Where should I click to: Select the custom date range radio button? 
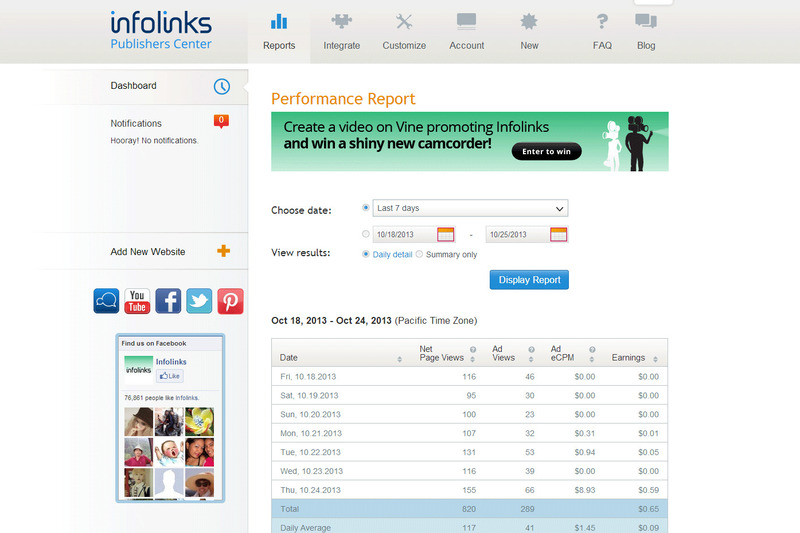(x=365, y=234)
